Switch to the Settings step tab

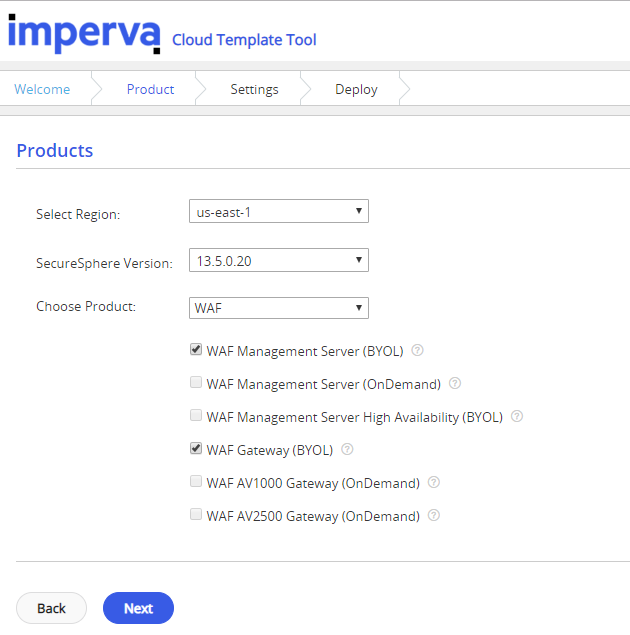(x=254, y=89)
